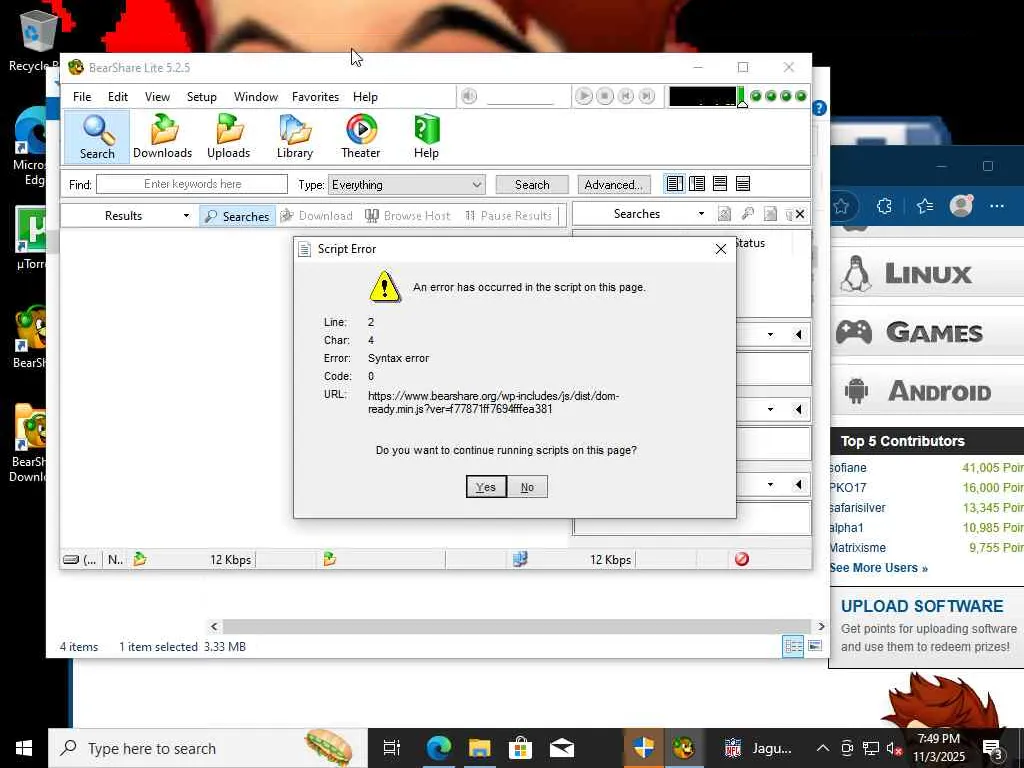Open the Uploads view

(229, 136)
